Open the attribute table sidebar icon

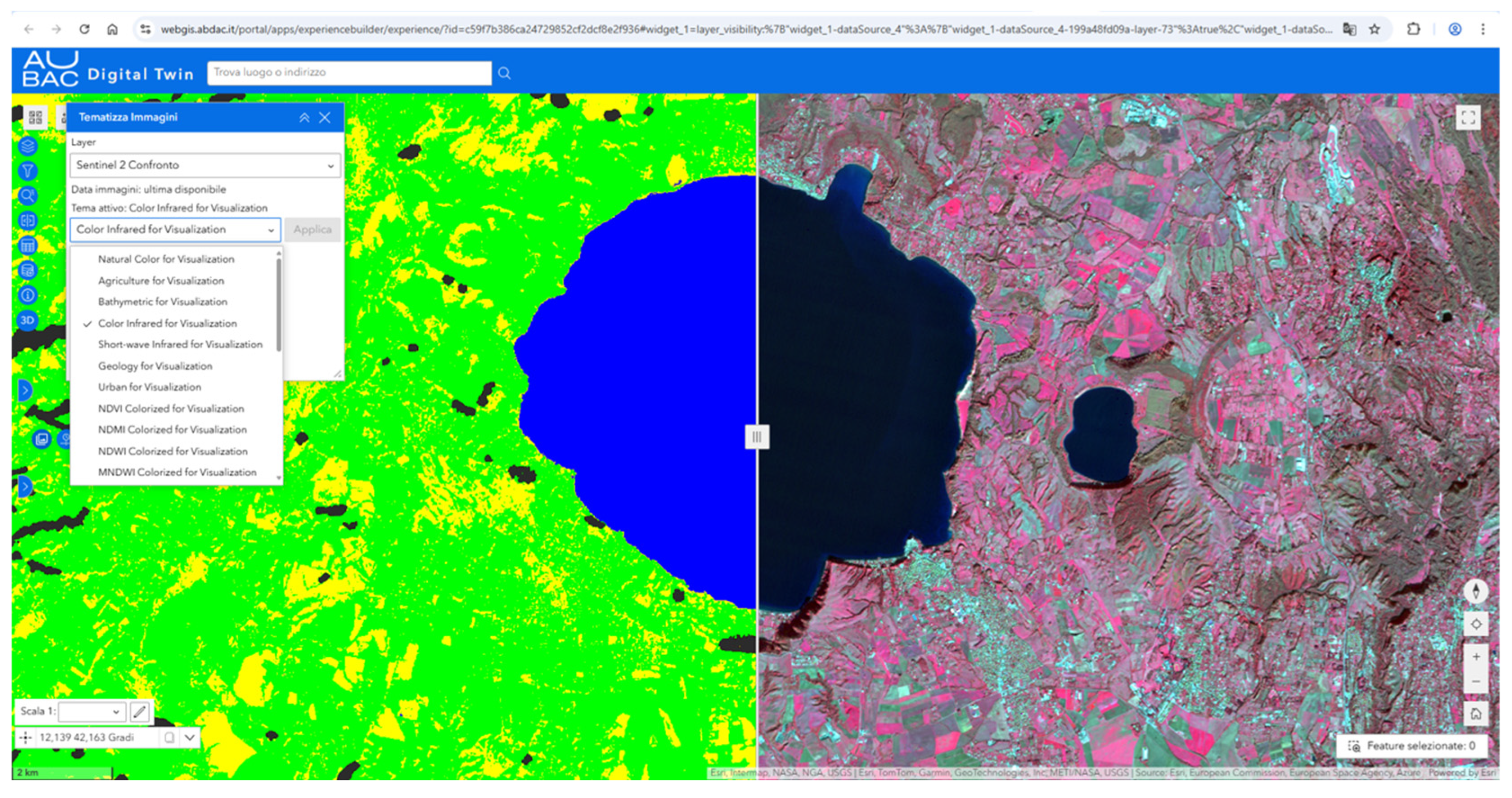coord(27,246)
